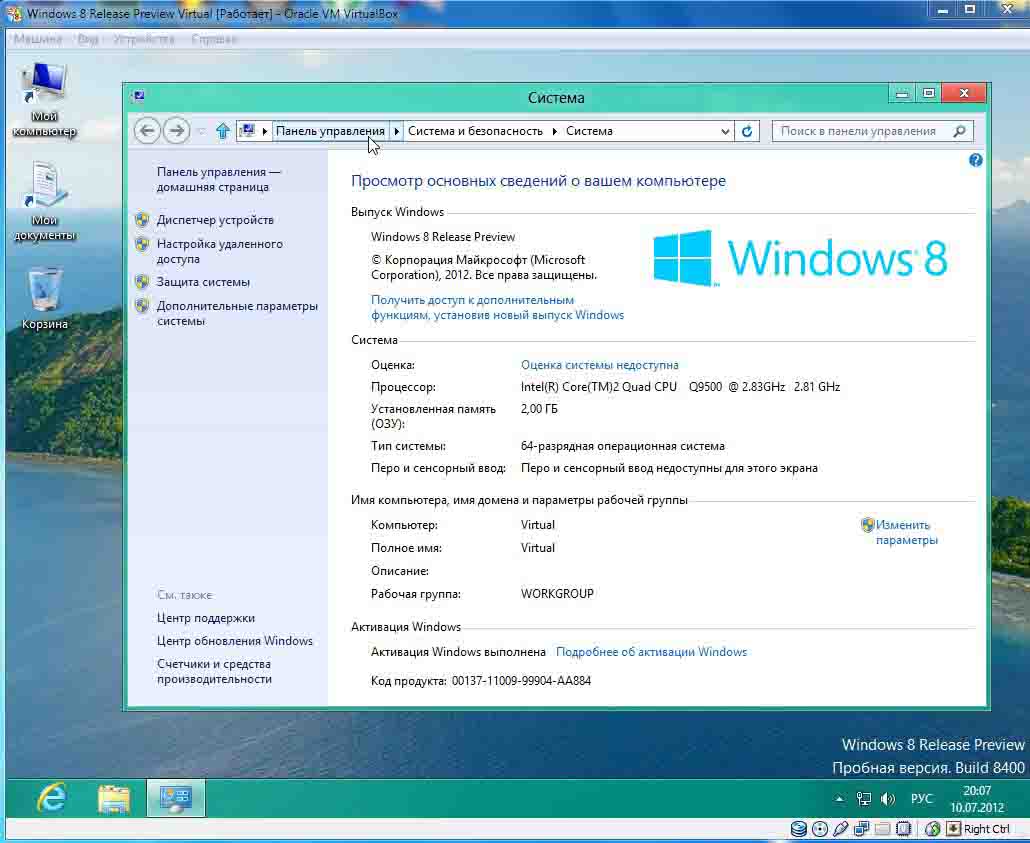Viewport: 1030px width, 843px height.
Task: Select the Панель управления breadcrumb
Action: pos(330,131)
